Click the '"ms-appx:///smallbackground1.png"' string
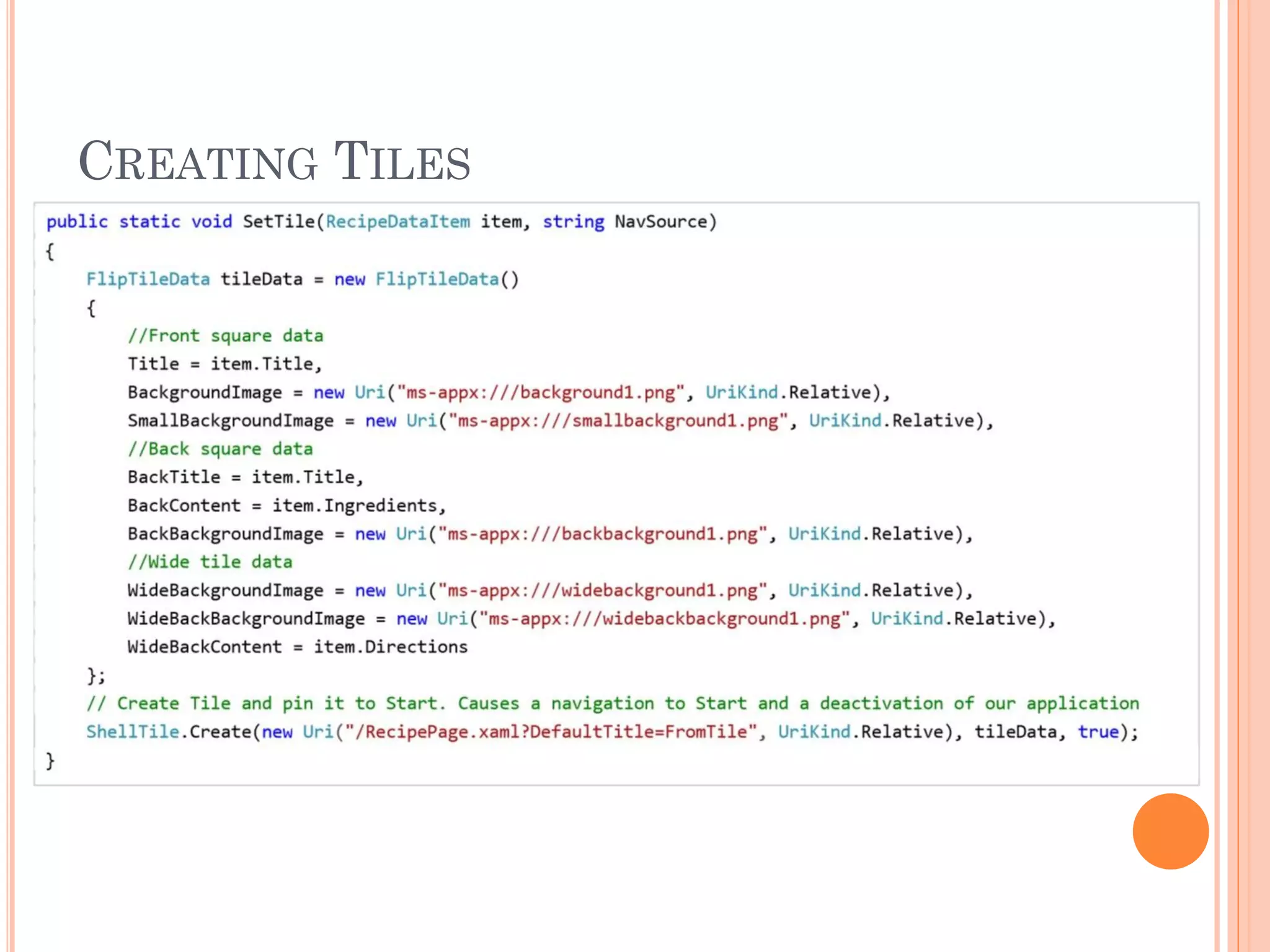The height and width of the screenshot is (952, 1270). coord(618,421)
